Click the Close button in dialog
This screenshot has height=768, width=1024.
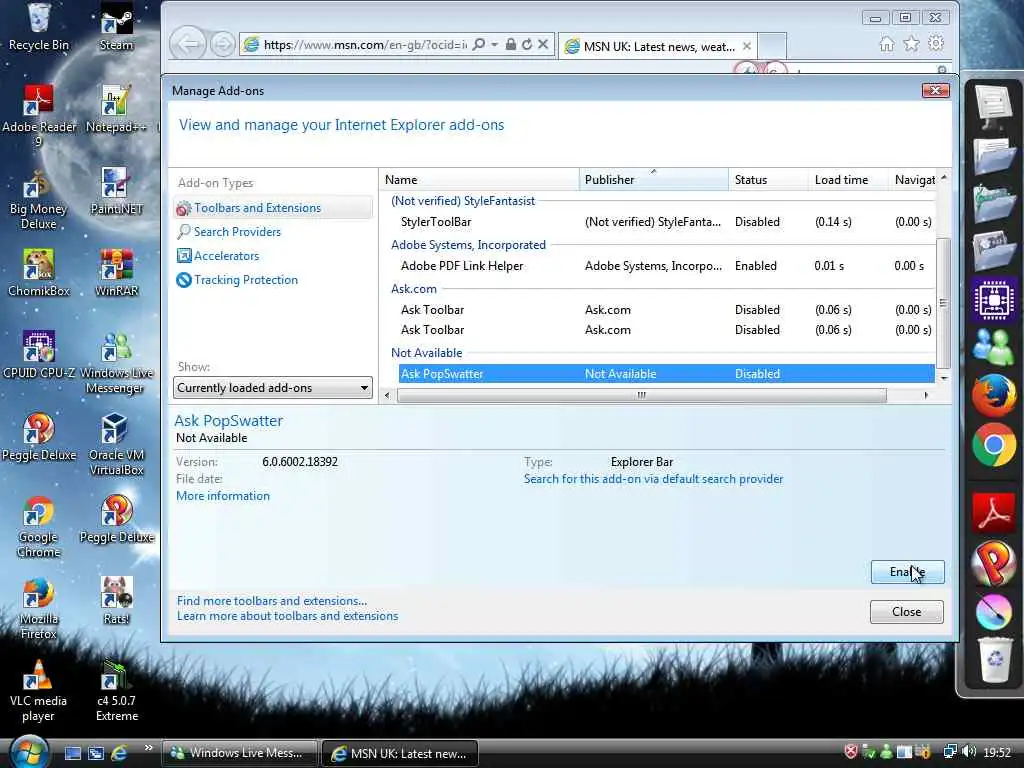pyautogui.click(x=906, y=612)
